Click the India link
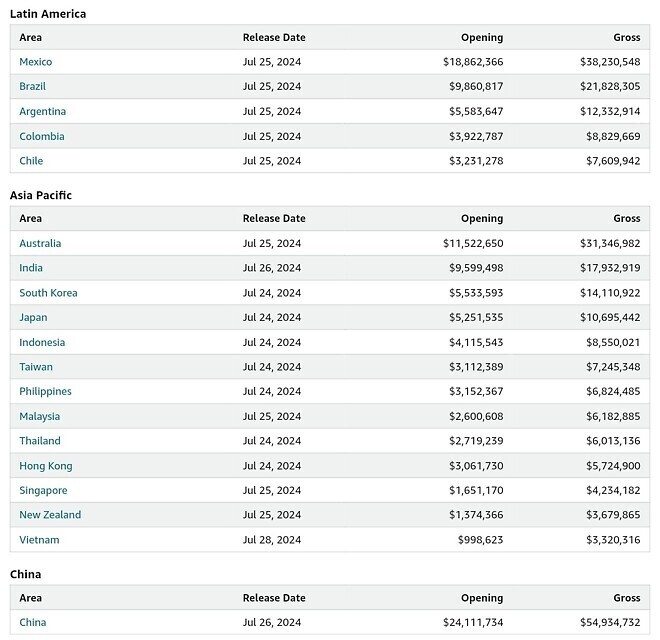 pyautogui.click(x=31, y=268)
